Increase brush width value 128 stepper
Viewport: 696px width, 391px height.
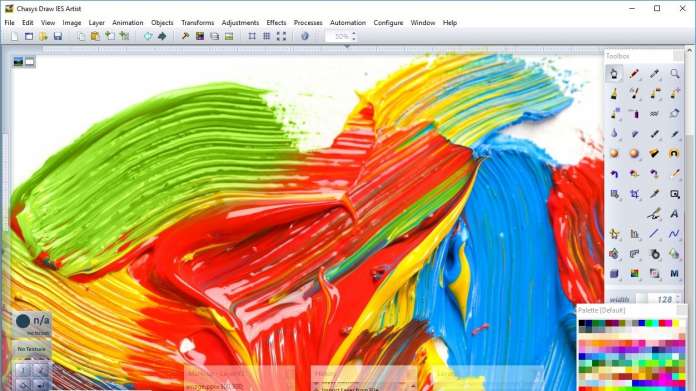click(678, 297)
